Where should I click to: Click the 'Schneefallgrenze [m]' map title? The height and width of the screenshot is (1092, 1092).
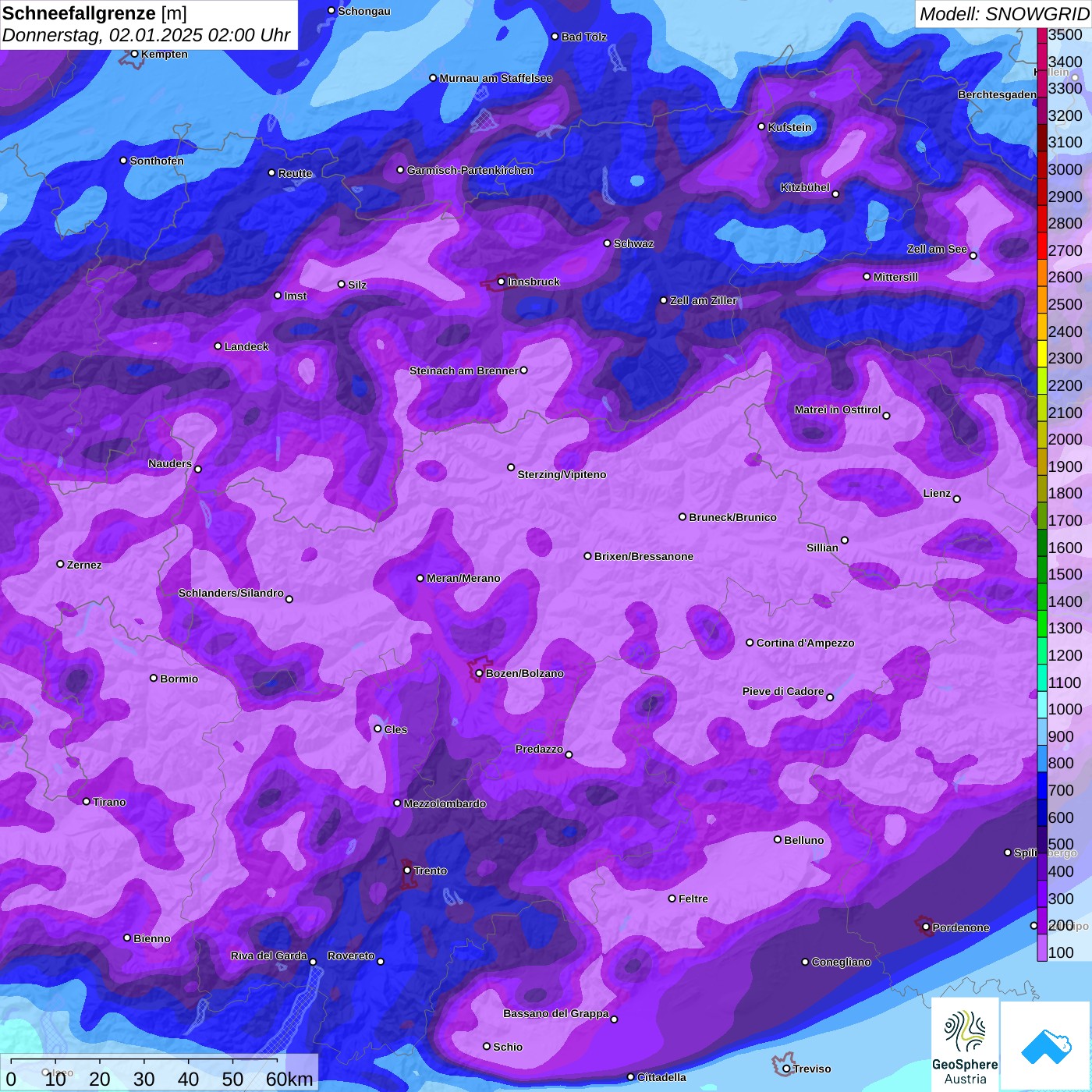pos(94,13)
